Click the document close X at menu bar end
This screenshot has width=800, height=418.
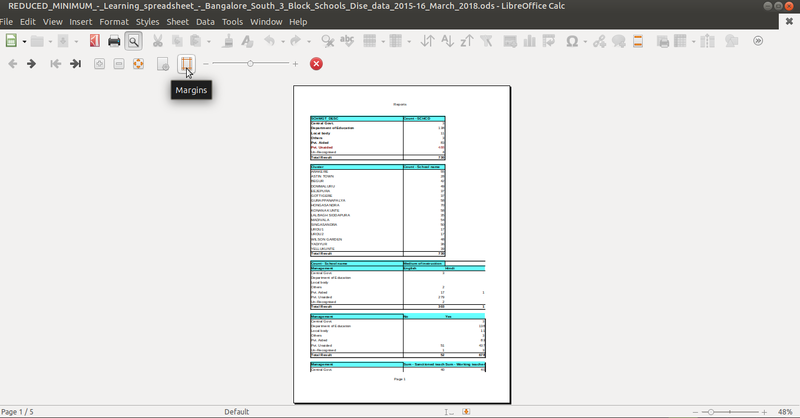[x=789, y=21]
